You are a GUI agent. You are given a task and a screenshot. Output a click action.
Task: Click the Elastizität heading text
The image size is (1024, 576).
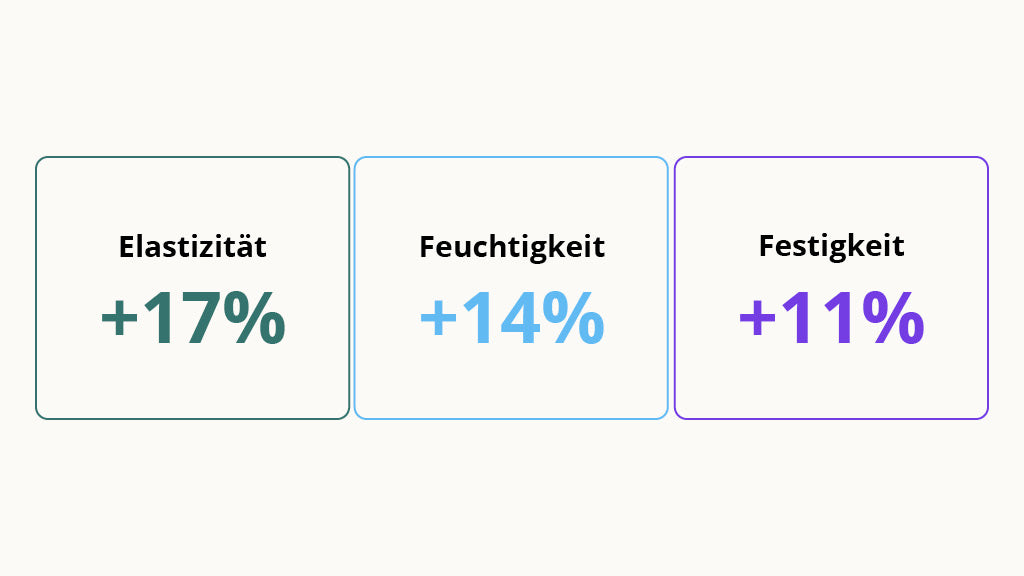coord(193,246)
